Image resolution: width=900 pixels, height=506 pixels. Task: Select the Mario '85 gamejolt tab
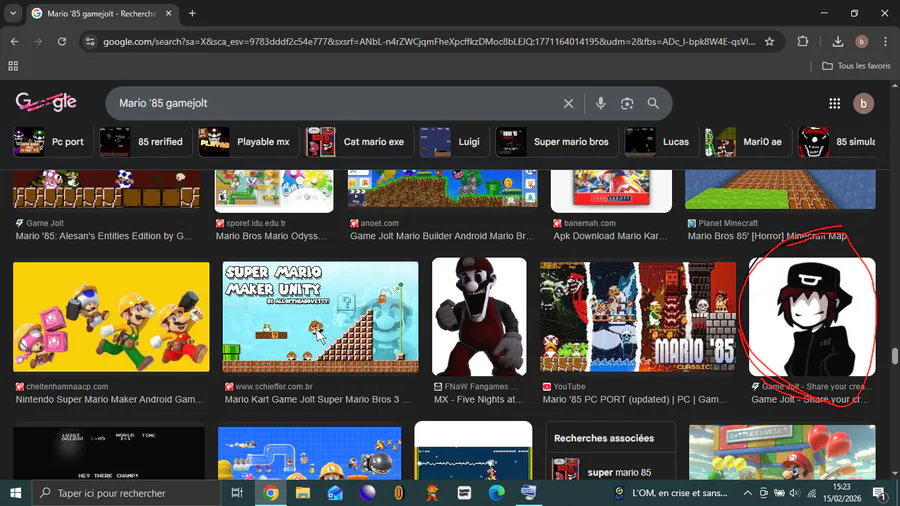point(102,13)
